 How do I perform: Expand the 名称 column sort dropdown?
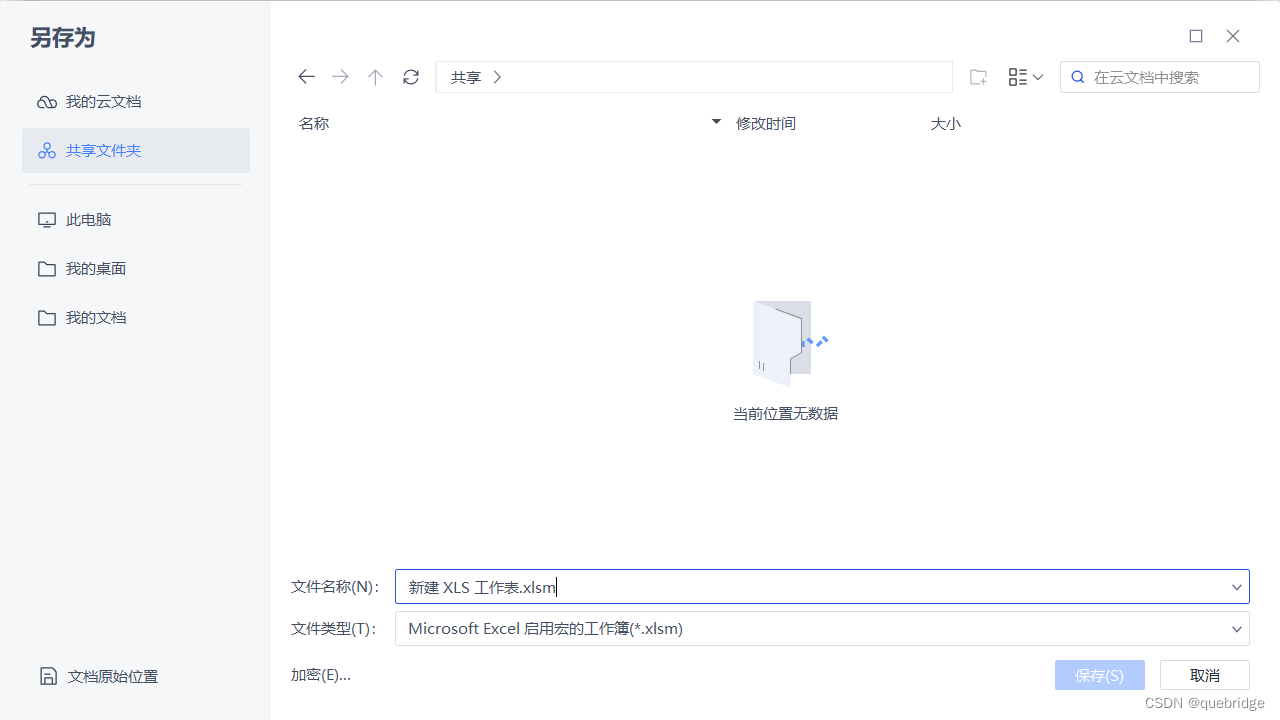coord(715,121)
